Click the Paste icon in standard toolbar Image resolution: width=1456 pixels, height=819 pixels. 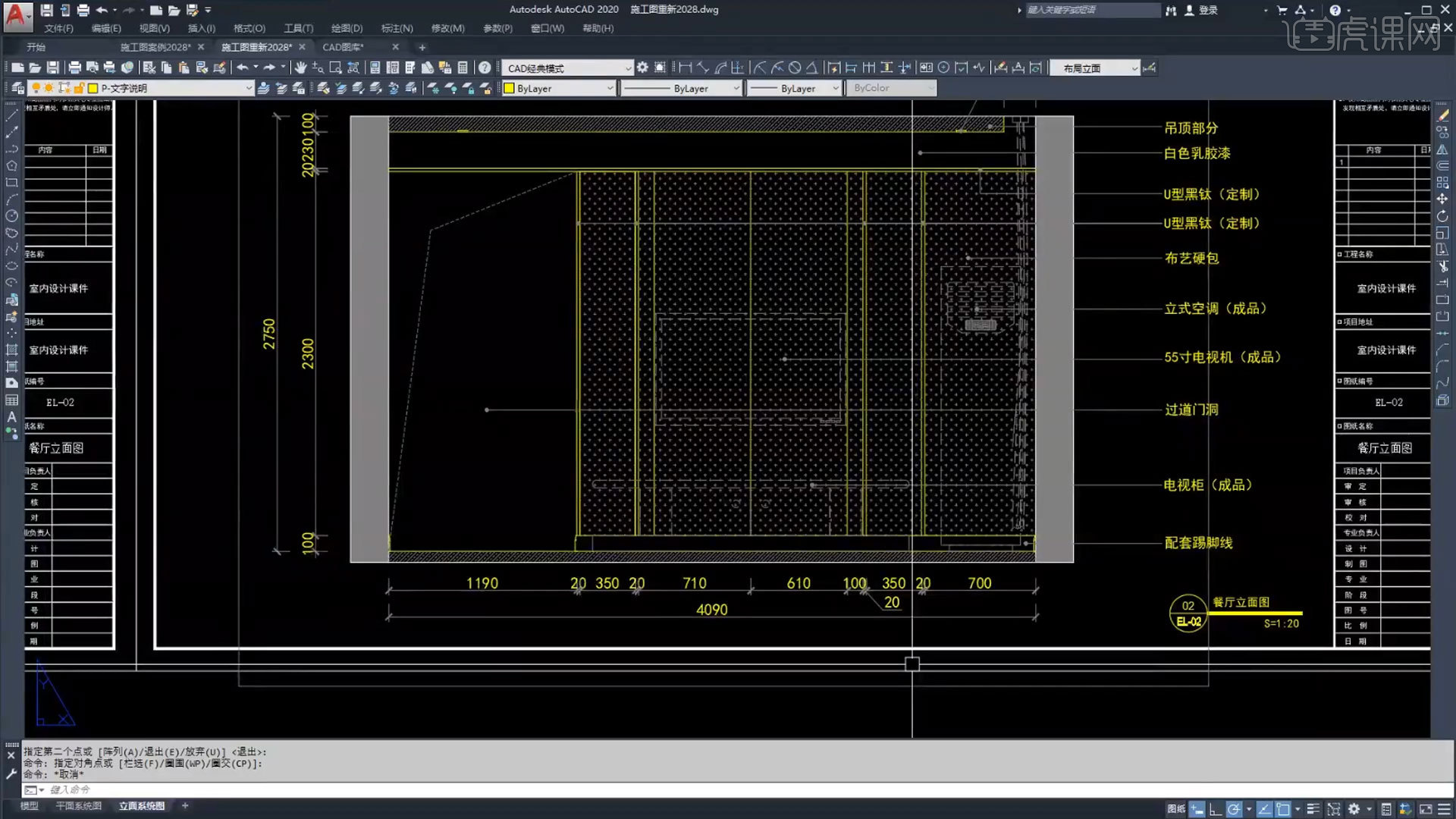[x=184, y=68]
